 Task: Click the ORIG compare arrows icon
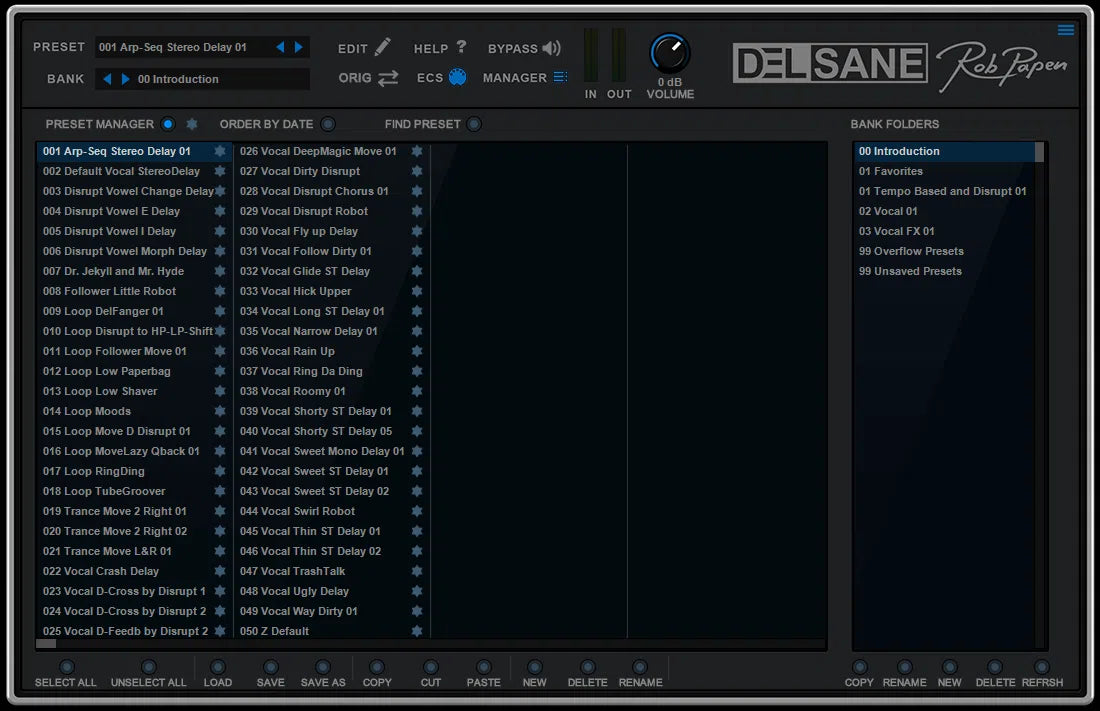[x=386, y=77]
